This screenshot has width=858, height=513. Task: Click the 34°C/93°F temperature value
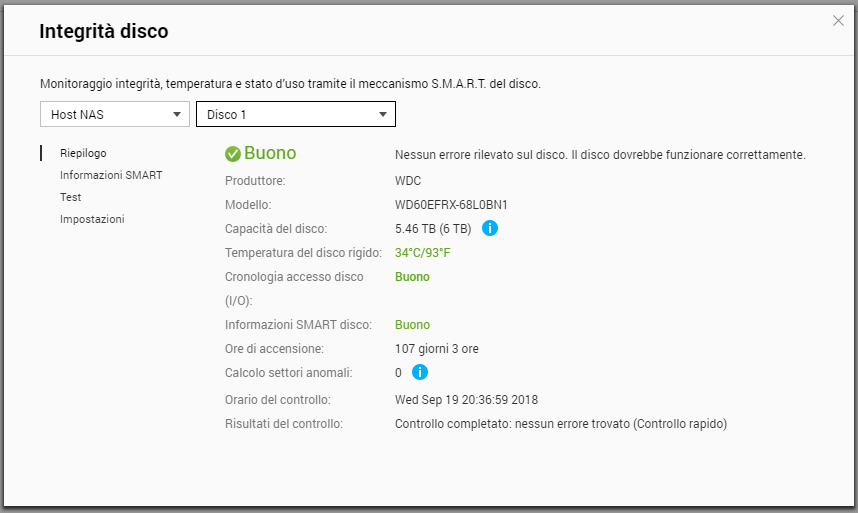pos(423,253)
